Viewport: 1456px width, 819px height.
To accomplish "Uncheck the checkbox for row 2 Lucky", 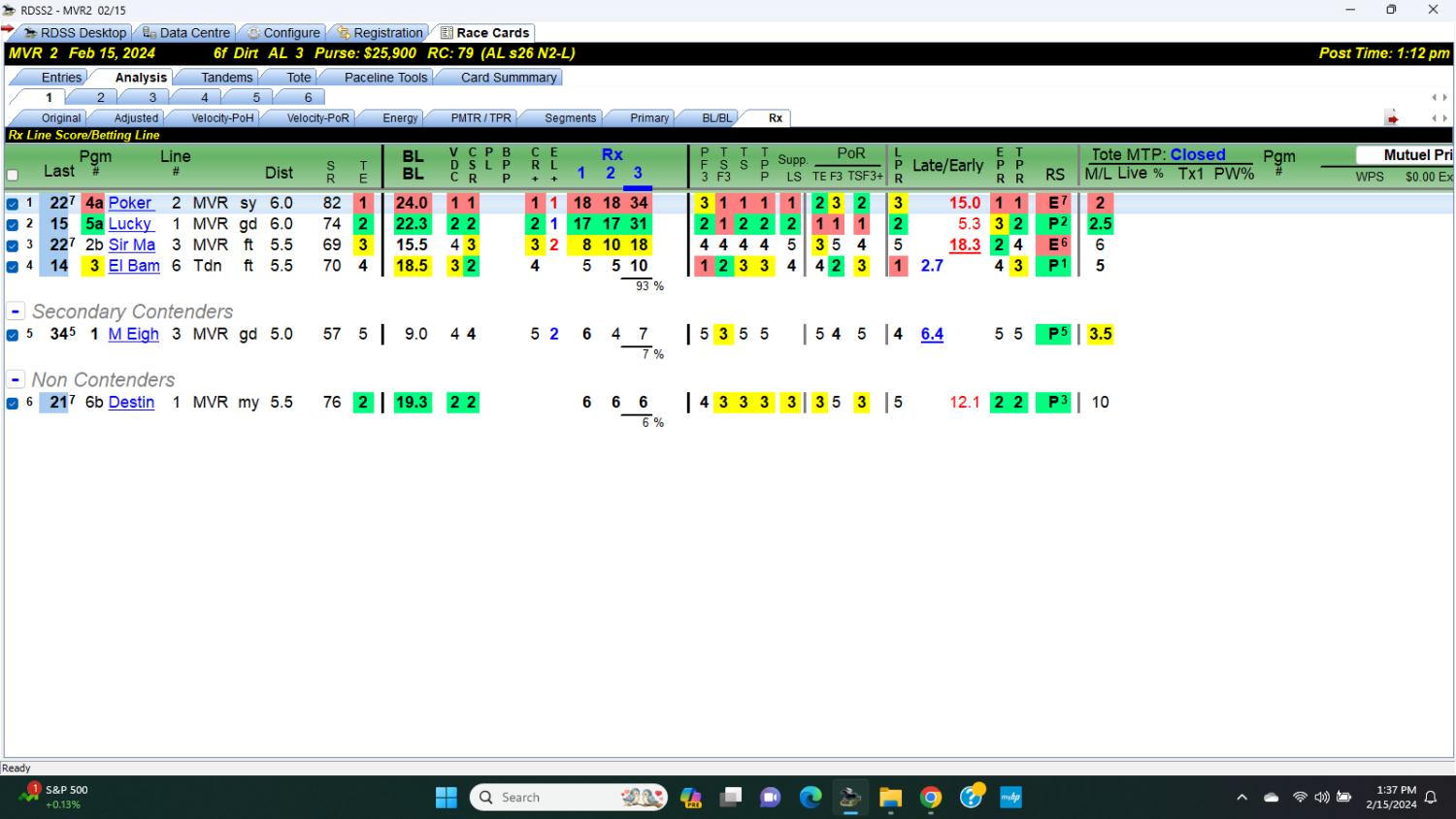I will point(13,224).
